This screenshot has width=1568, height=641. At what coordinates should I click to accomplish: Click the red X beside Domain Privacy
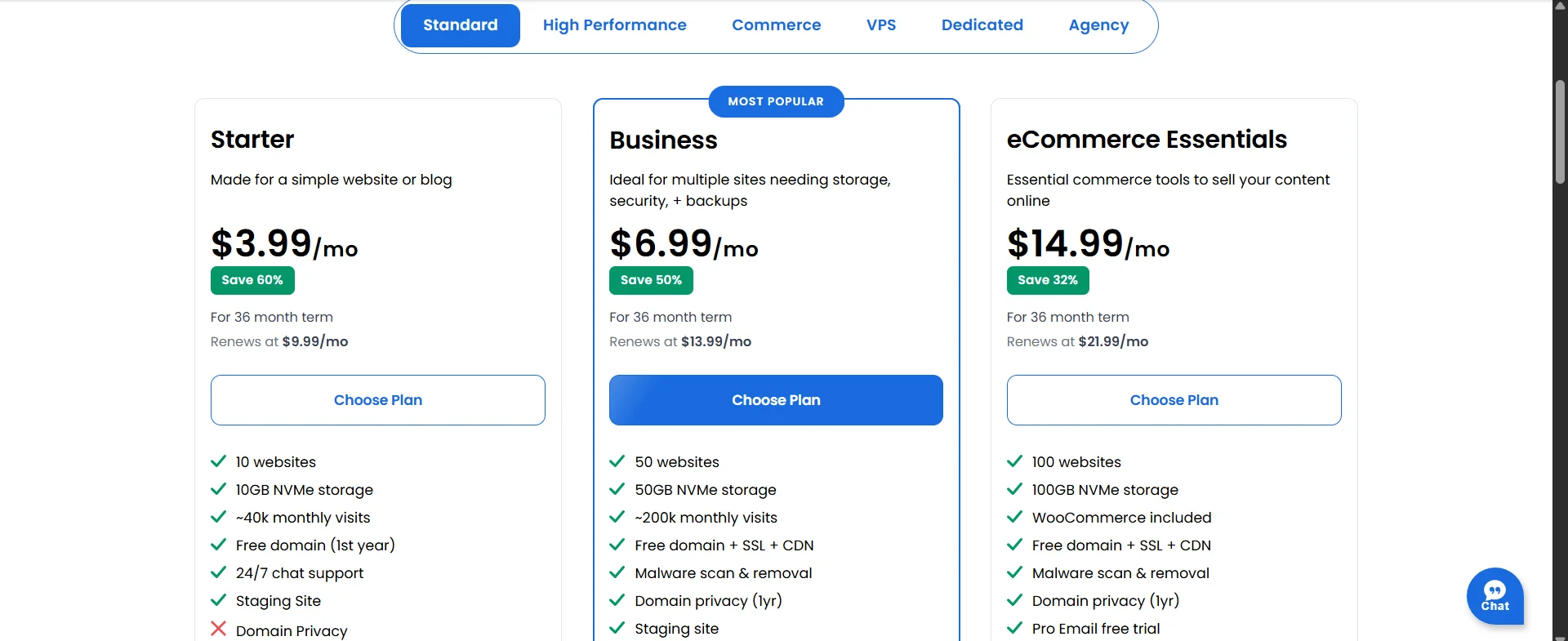coord(218,629)
